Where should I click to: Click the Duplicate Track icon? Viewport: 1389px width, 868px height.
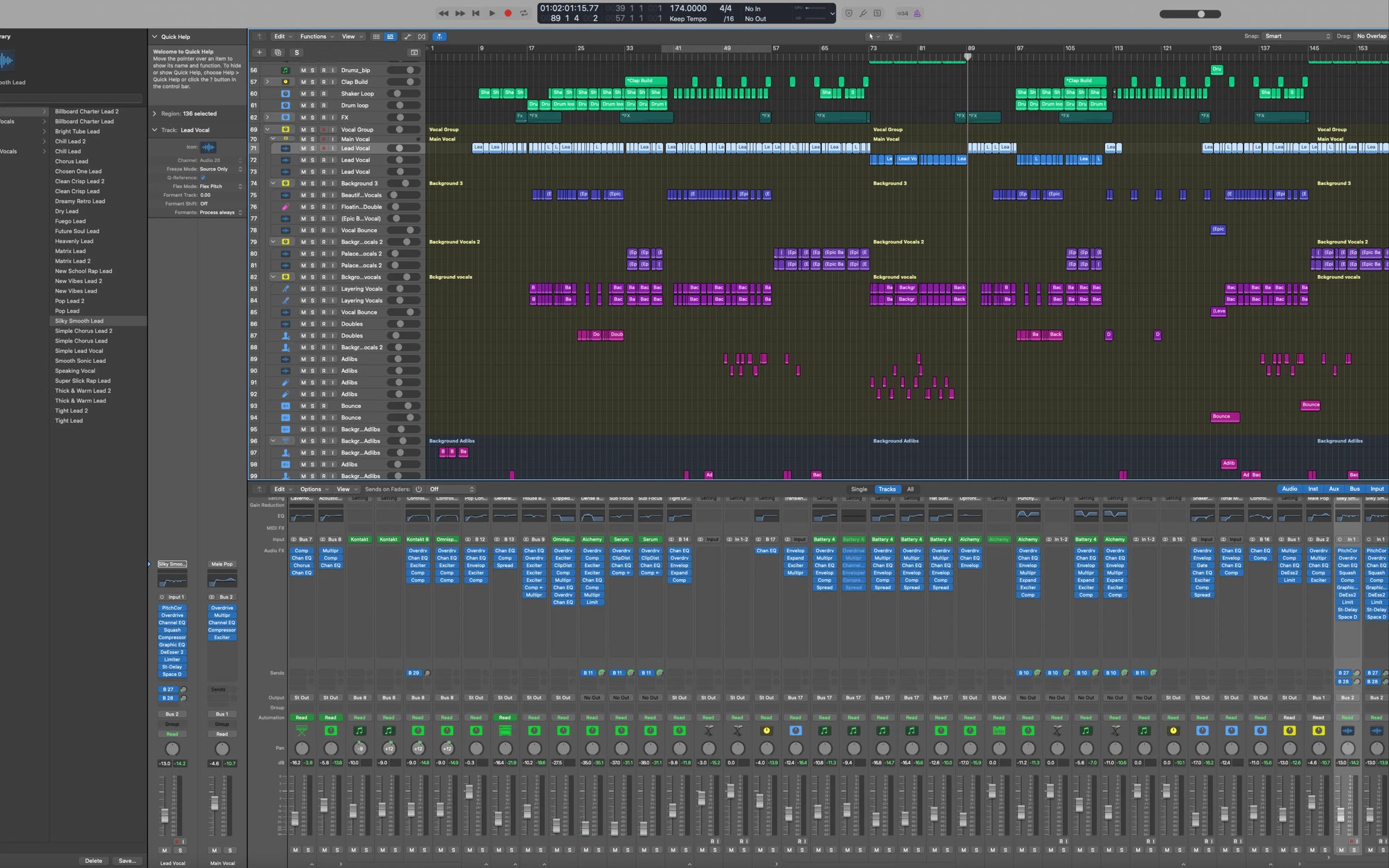pyautogui.click(x=278, y=53)
